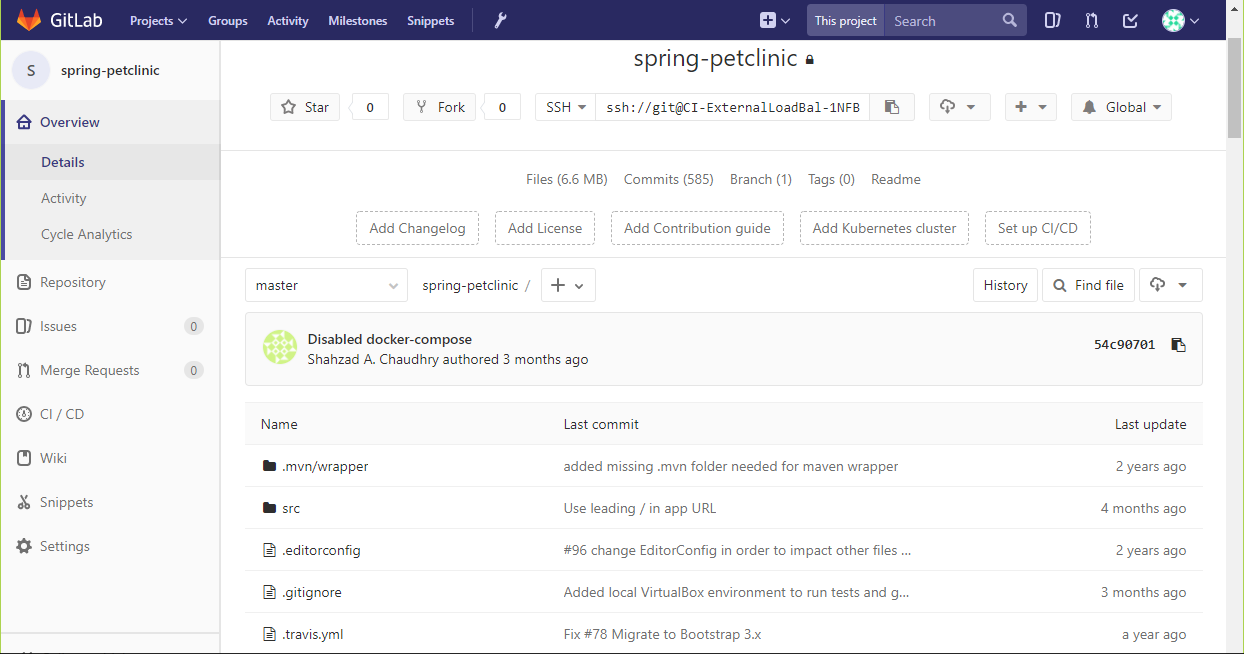
Task: View Branch (1)
Action: click(761, 179)
